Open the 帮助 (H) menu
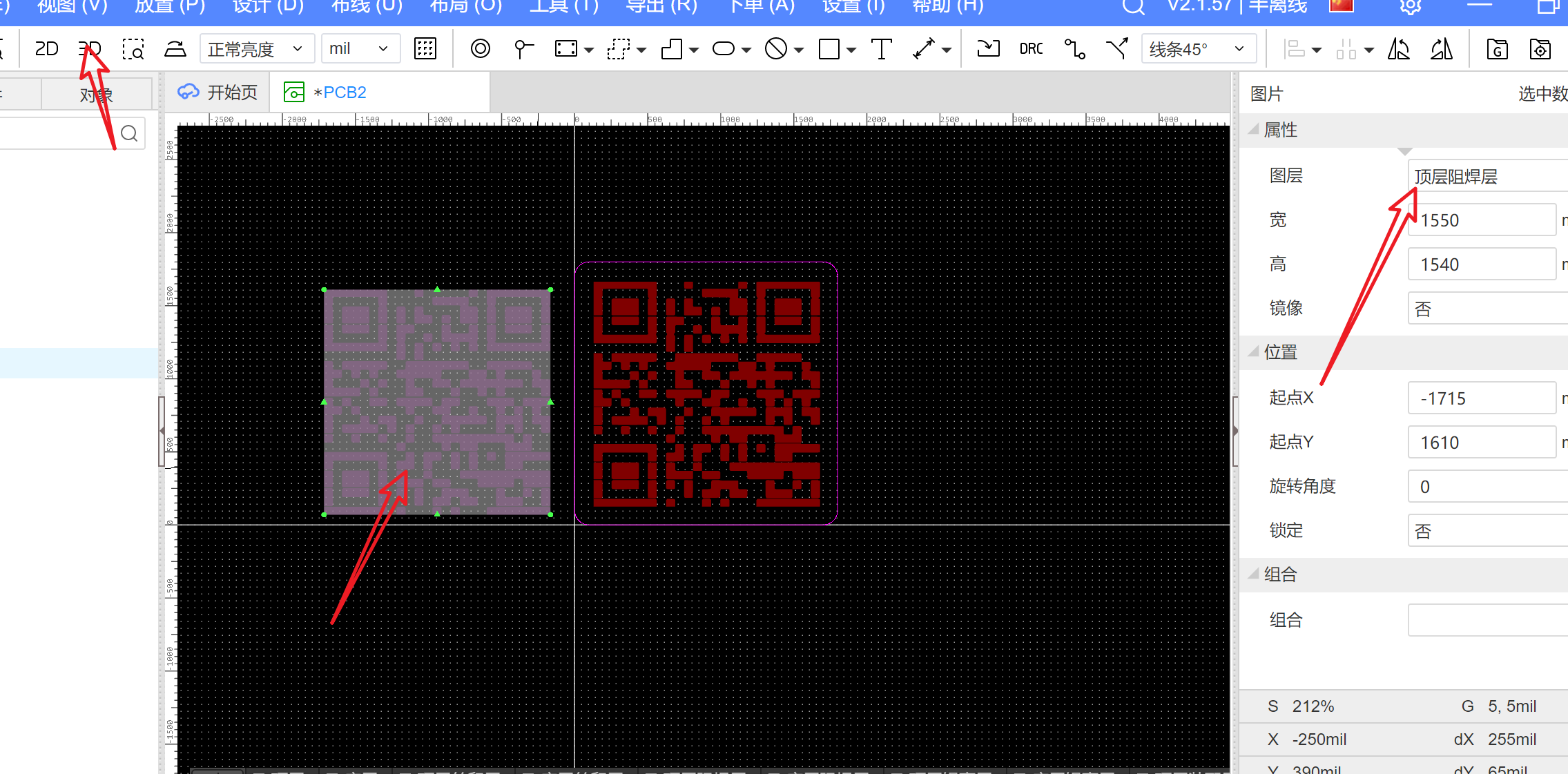Screen dimensions: 1568x774 (x=947, y=6)
